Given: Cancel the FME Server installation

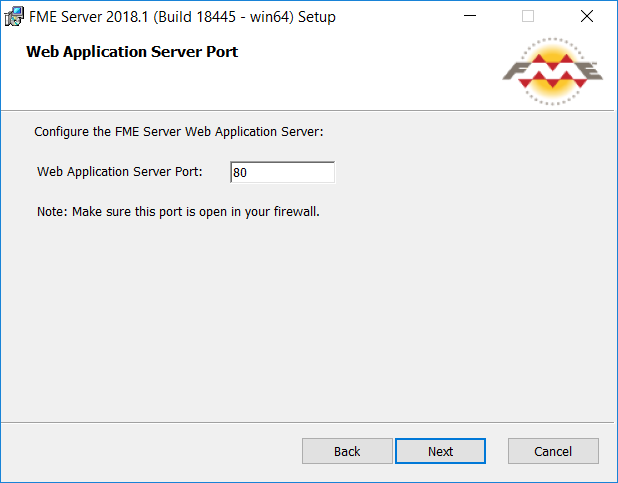Looking at the screenshot, I should pyautogui.click(x=553, y=451).
